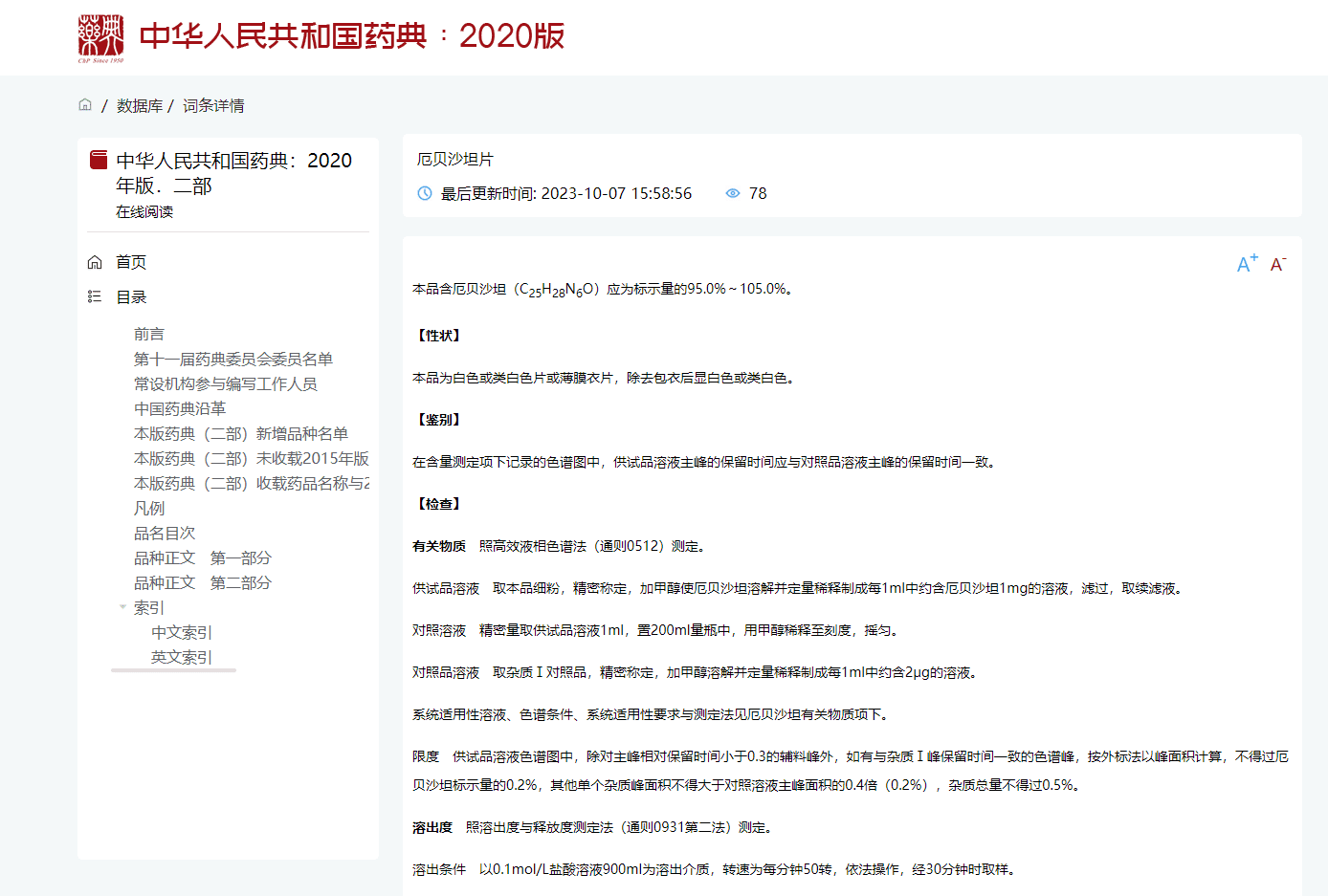Click the 厄贝沙坦片 entry title

click(x=455, y=160)
